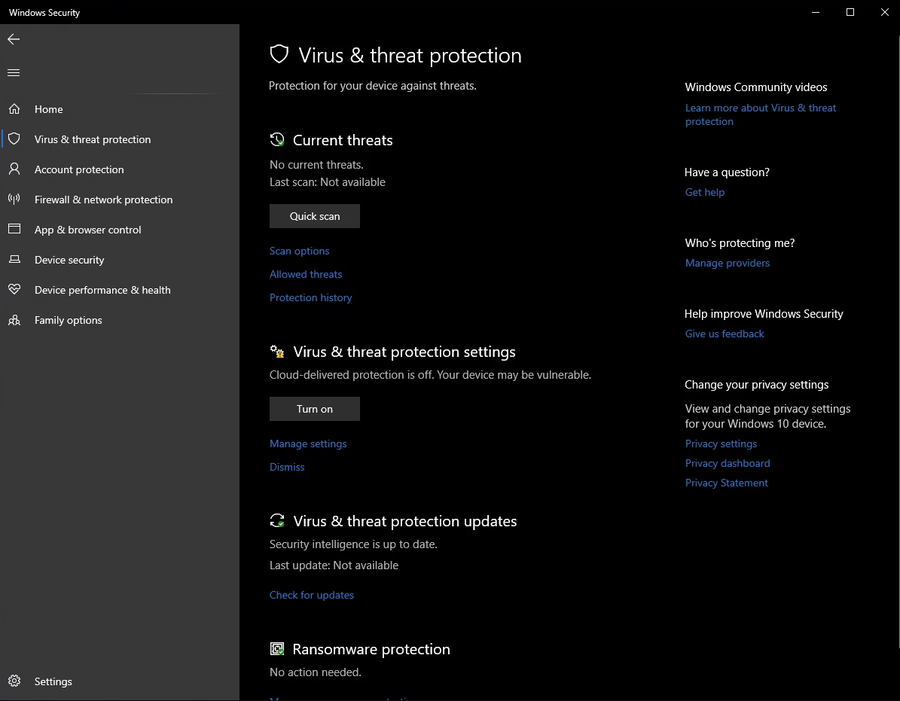
Task: Click the Home house icon
Action: tap(14, 109)
